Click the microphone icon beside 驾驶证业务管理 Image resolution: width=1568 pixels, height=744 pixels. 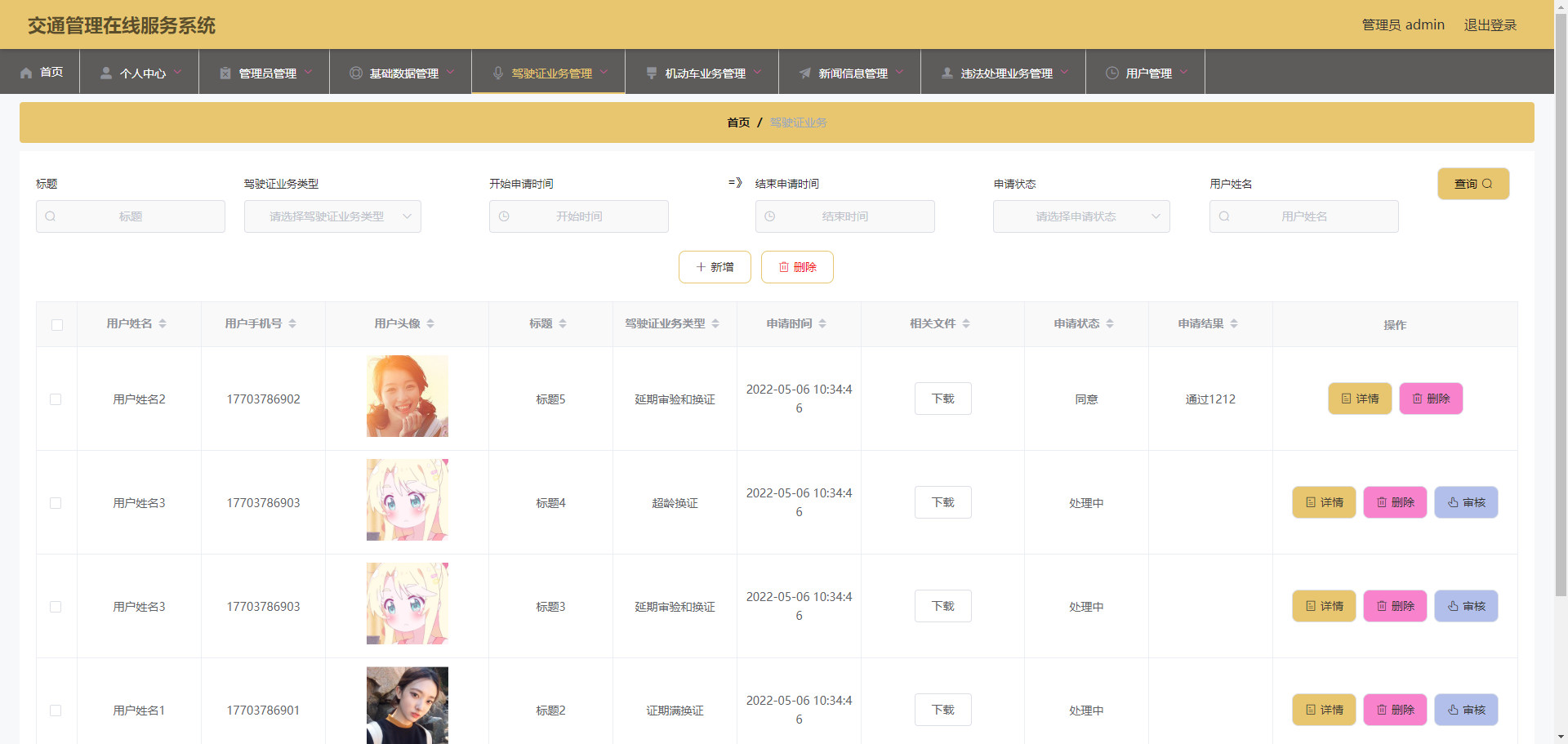[x=498, y=73]
